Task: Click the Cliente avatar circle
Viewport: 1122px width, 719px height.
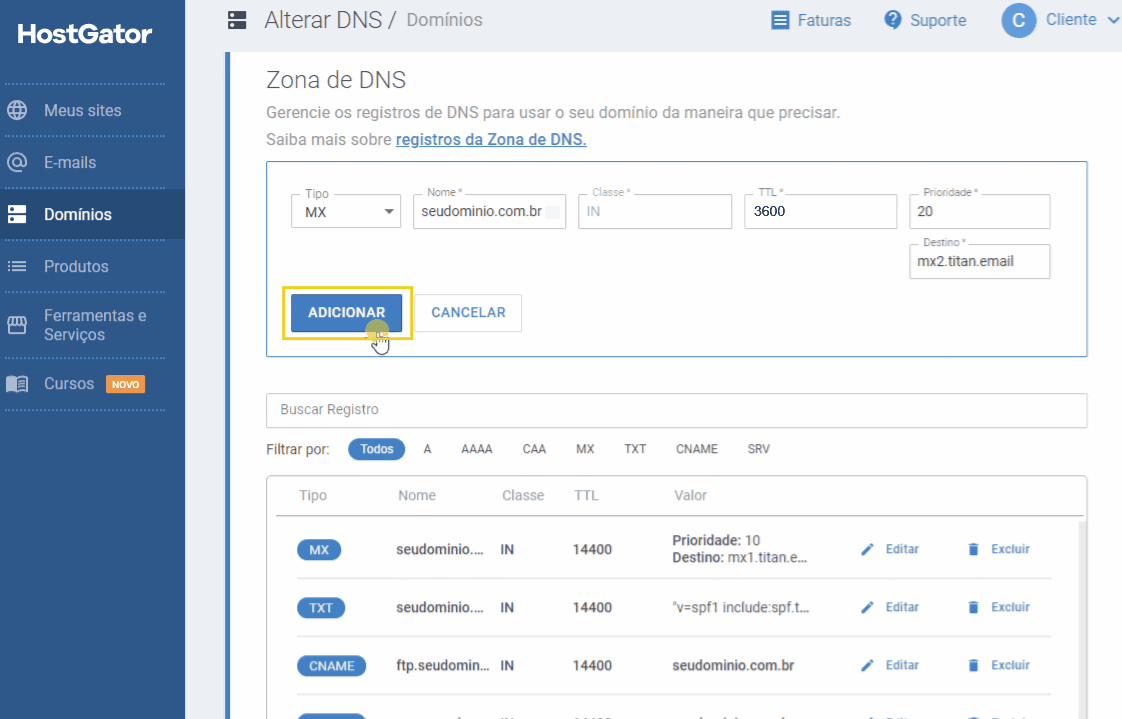Action: (x=1018, y=21)
